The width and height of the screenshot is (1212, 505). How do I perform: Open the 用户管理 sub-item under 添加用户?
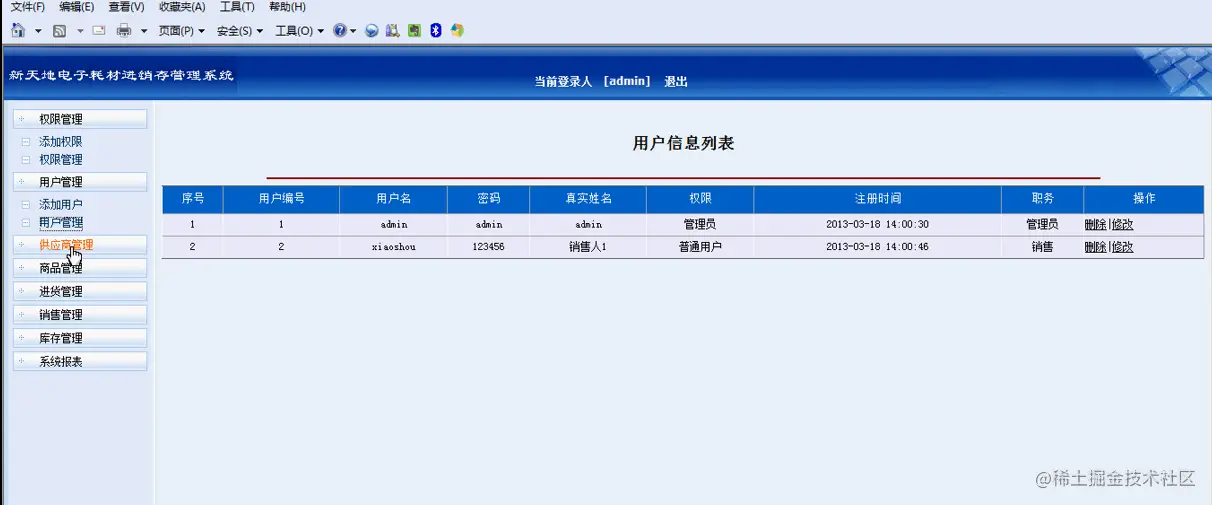coord(61,222)
